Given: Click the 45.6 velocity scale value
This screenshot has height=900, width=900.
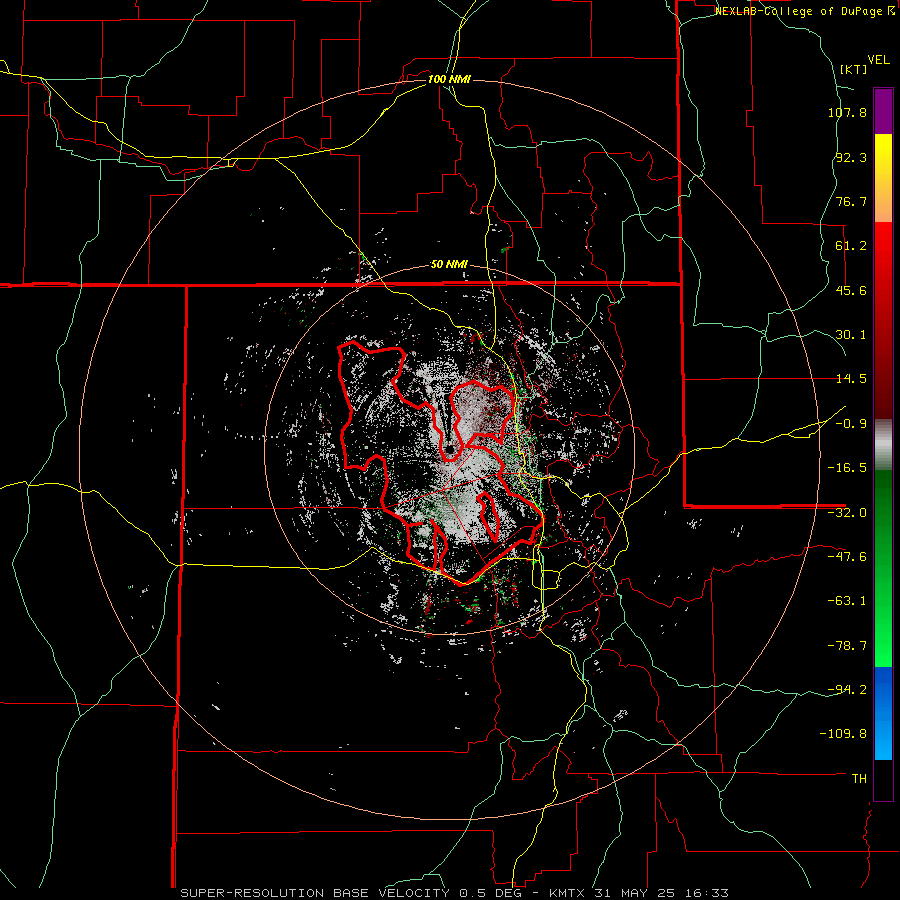Looking at the screenshot, I should 851,290.
